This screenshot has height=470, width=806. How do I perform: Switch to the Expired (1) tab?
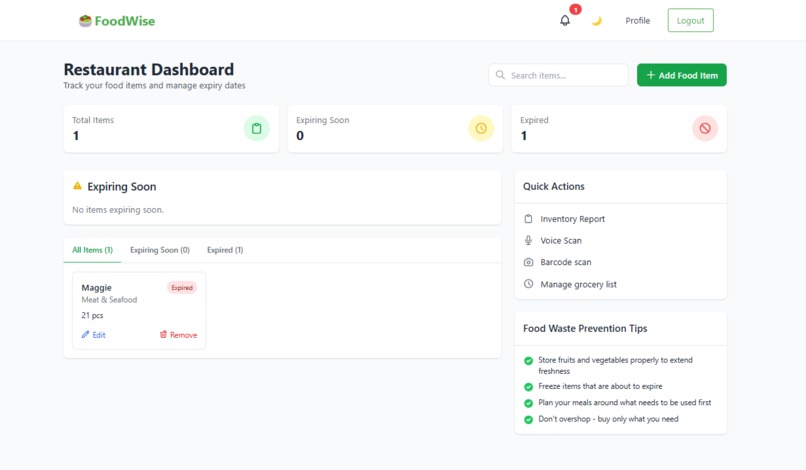225,250
